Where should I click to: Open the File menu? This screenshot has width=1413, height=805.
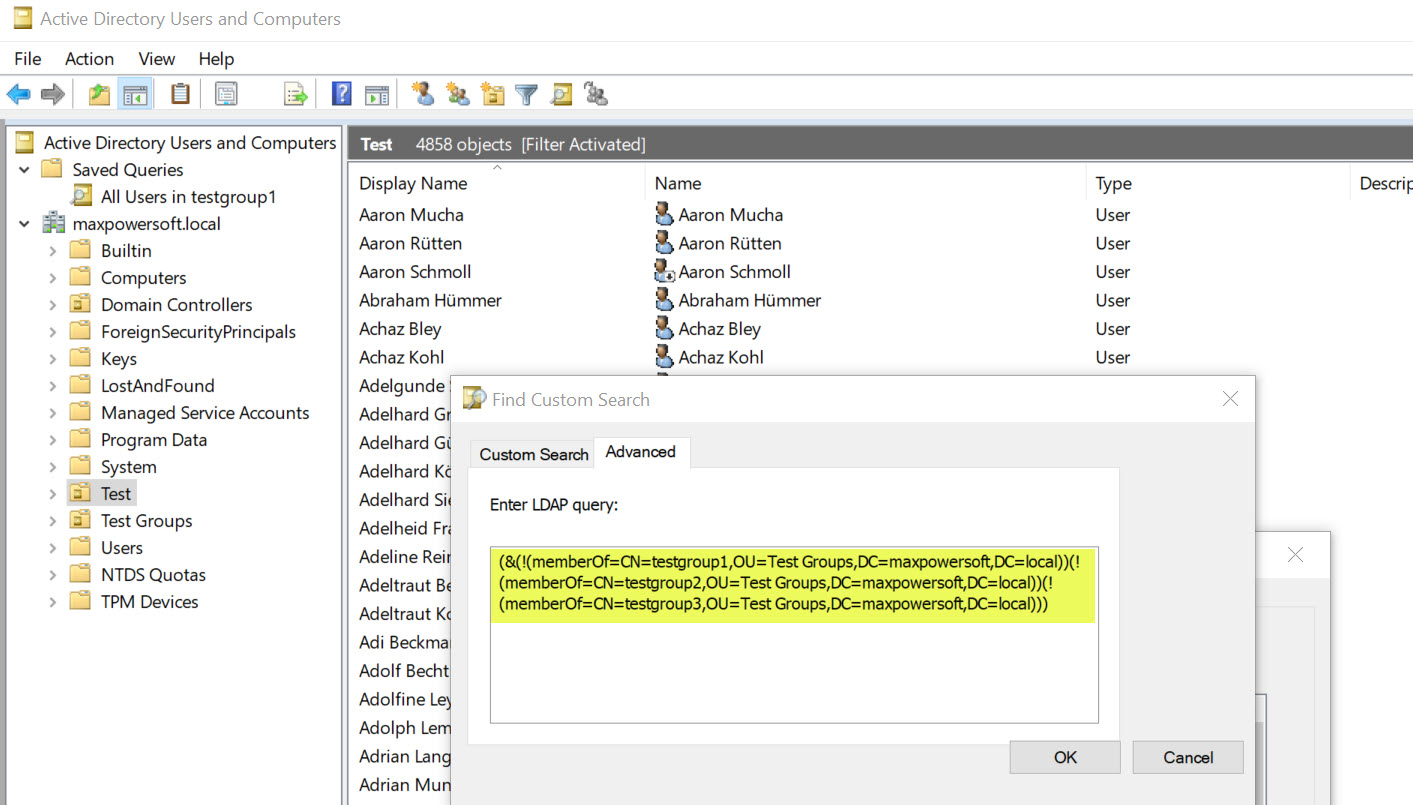click(x=28, y=59)
